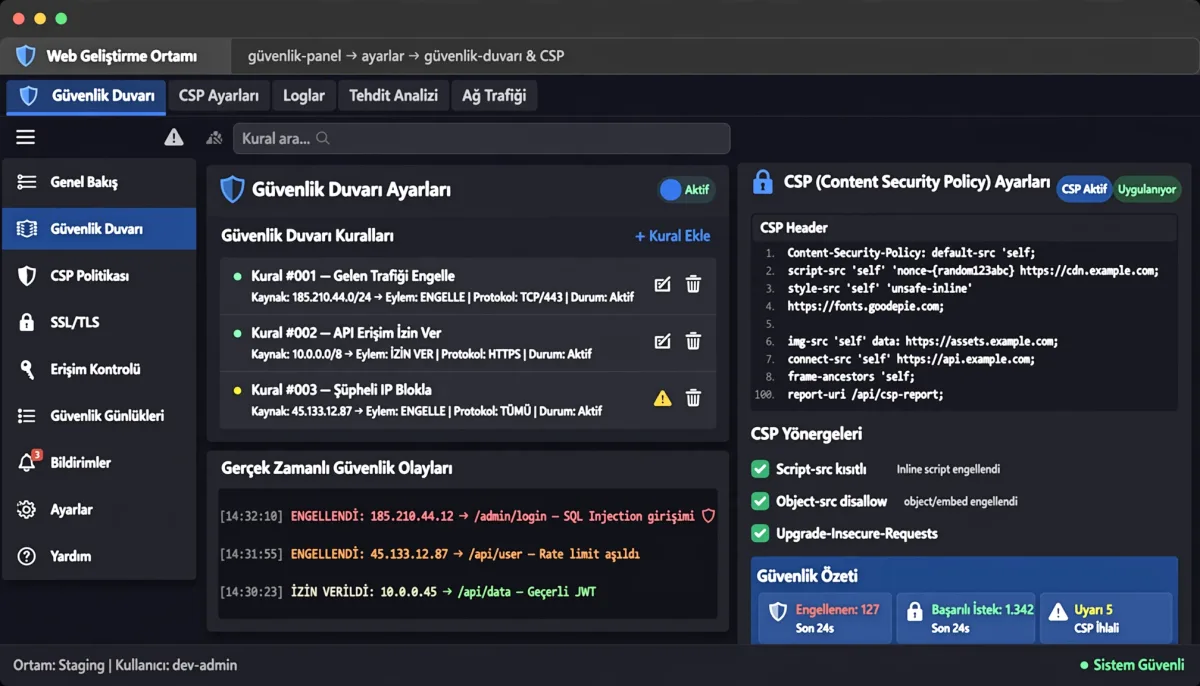Viewport: 1200px width, 686px height.
Task: Uncheck Script-src kısıtlı checkbox
Action: pyautogui.click(x=760, y=469)
